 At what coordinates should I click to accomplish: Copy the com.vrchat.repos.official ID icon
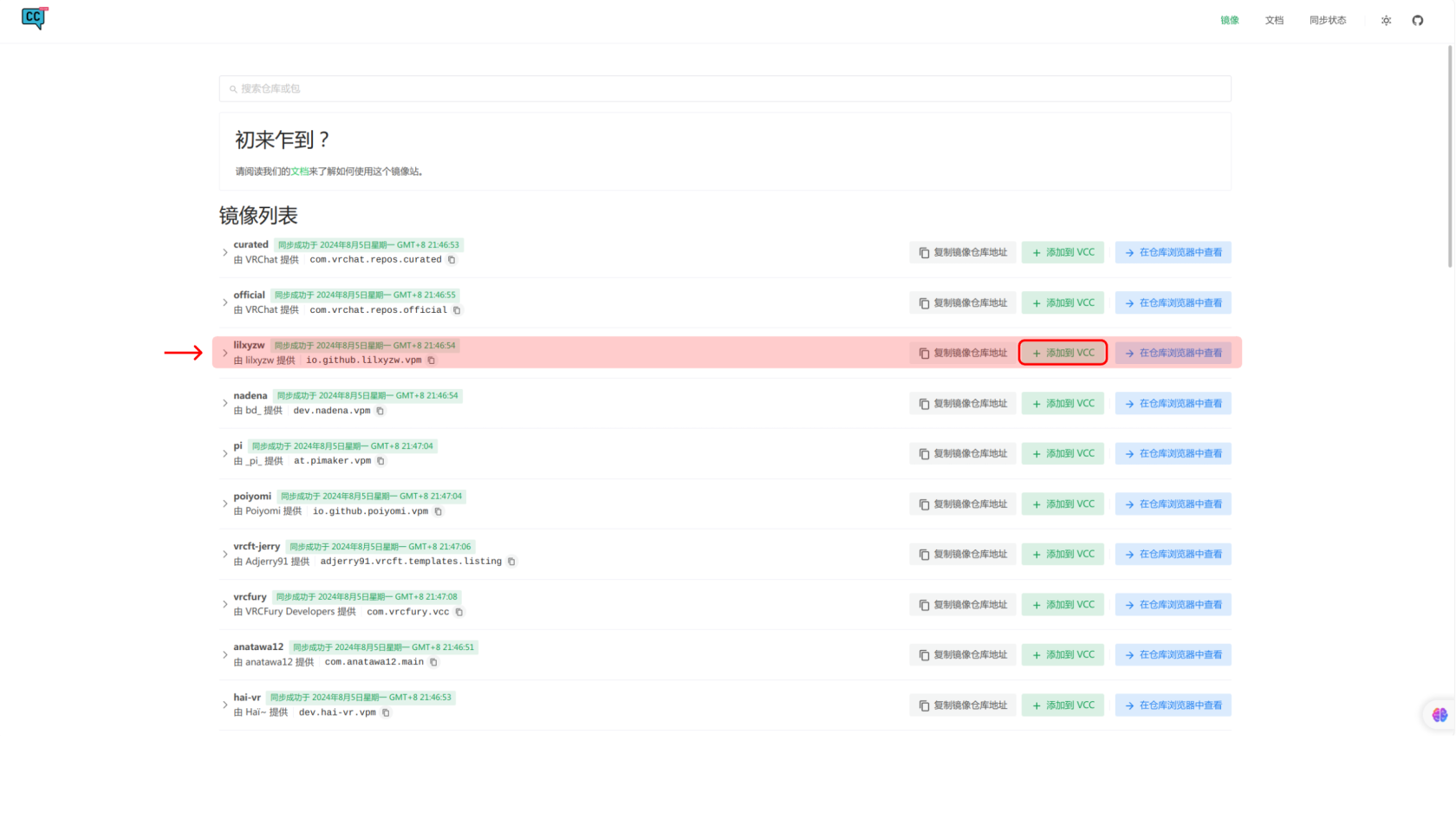coord(458,310)
